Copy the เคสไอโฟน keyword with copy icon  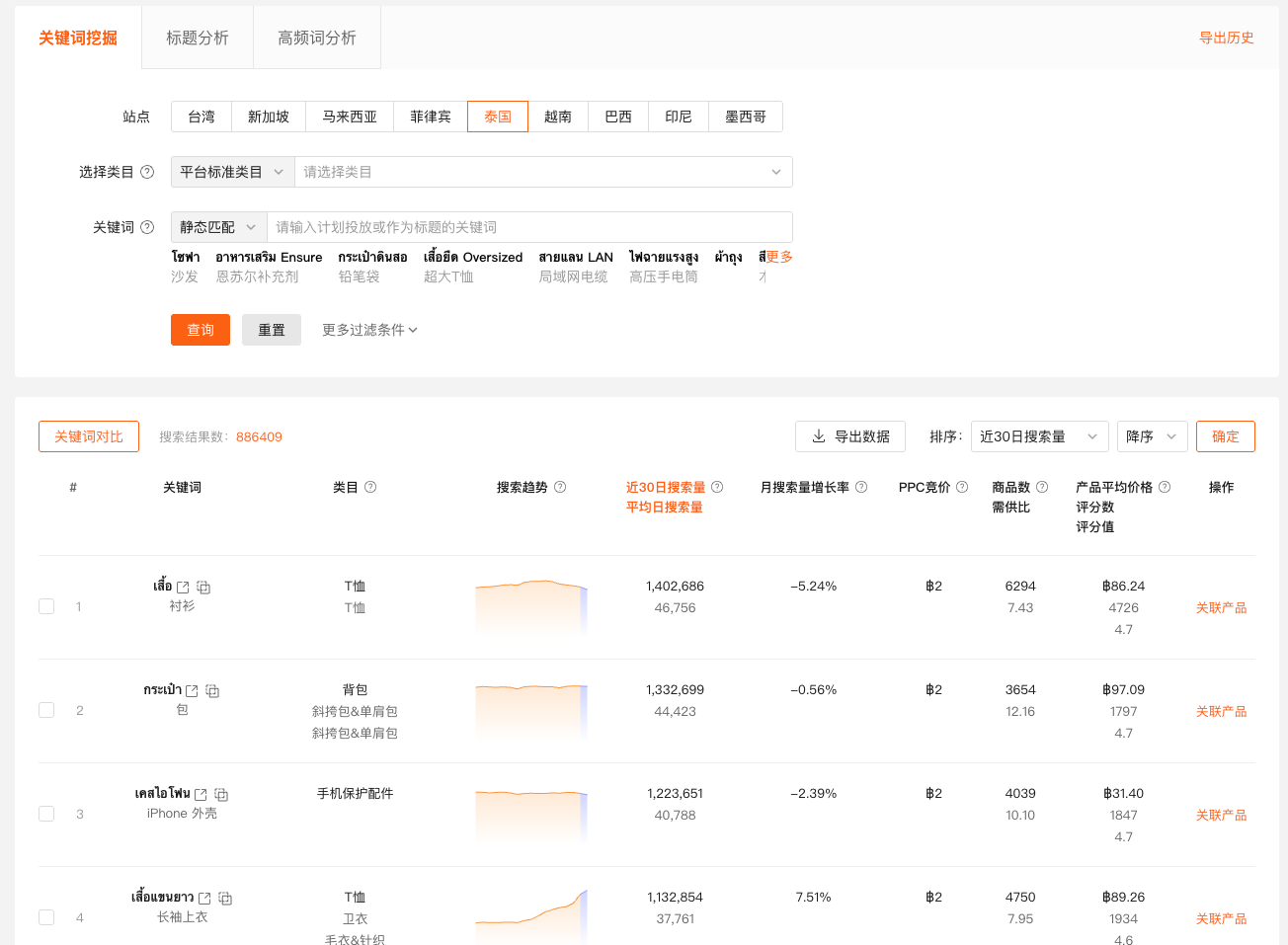click(221, 795)
